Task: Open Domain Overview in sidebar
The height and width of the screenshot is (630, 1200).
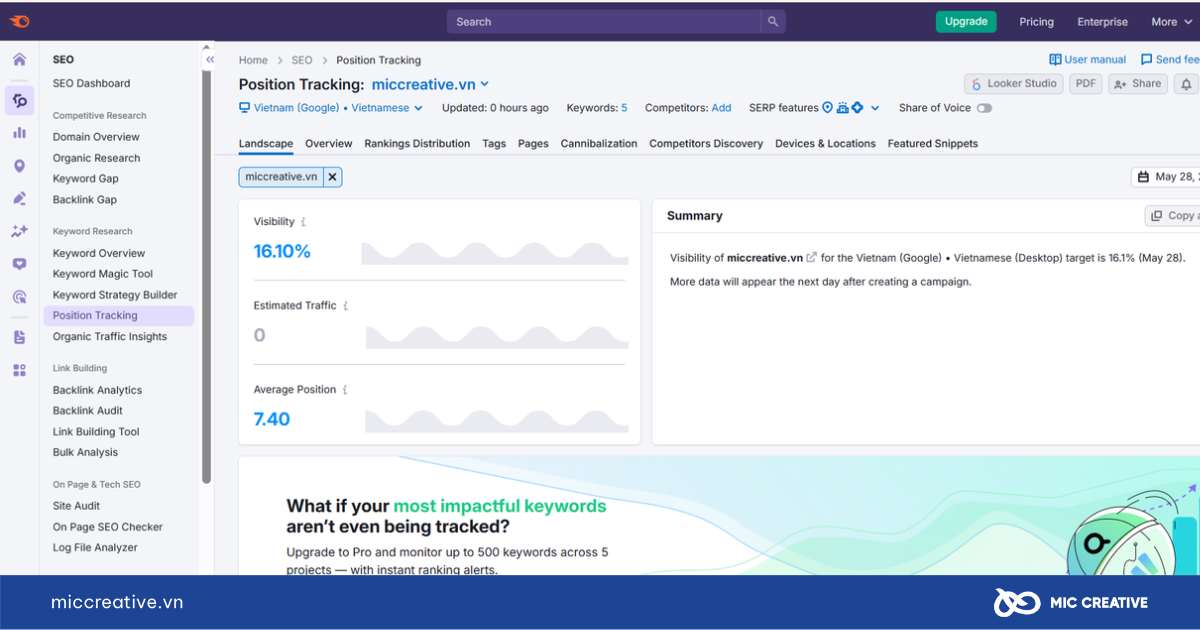Action: tap(96, 137)
